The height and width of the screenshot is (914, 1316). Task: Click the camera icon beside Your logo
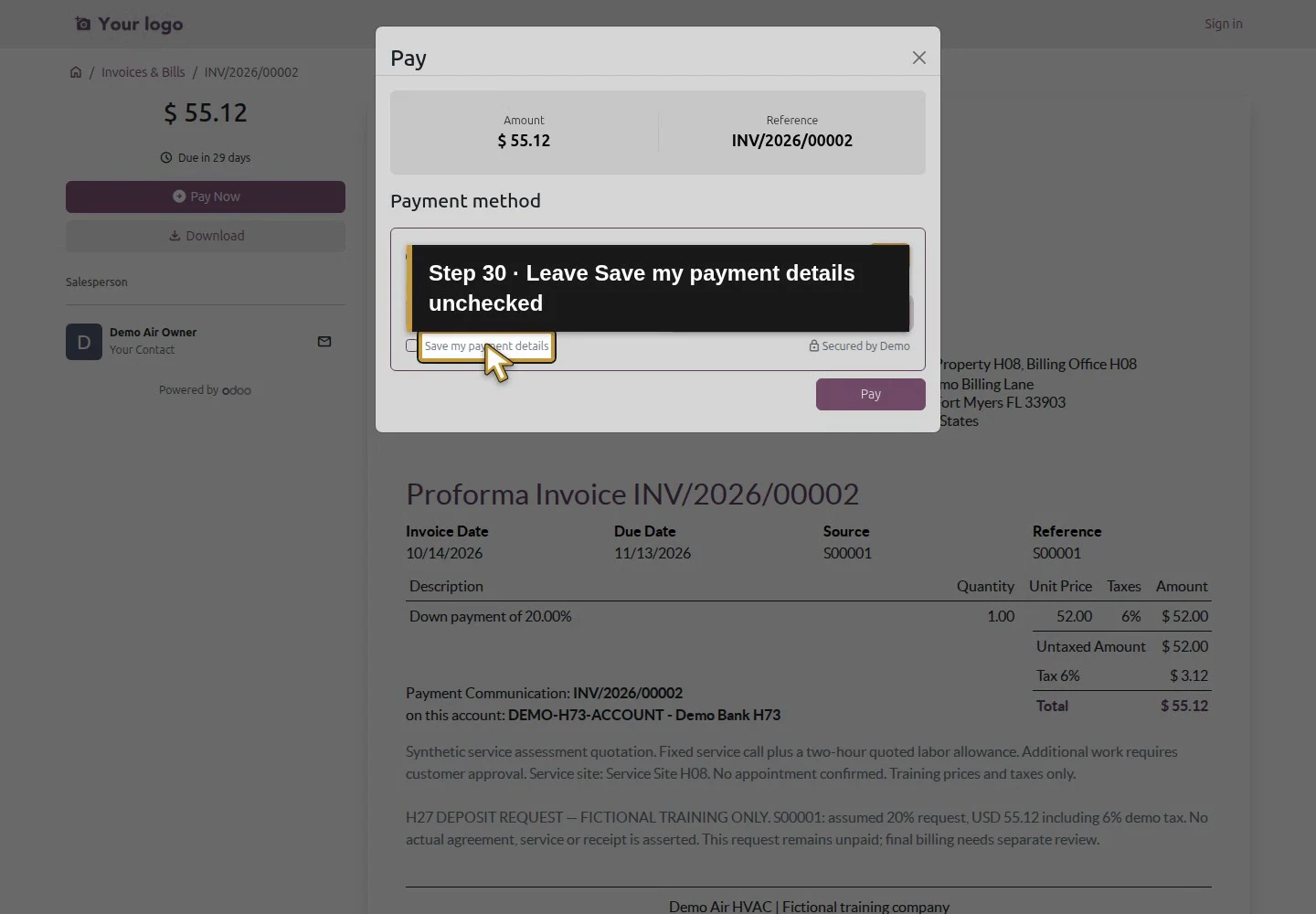point(83,24)
